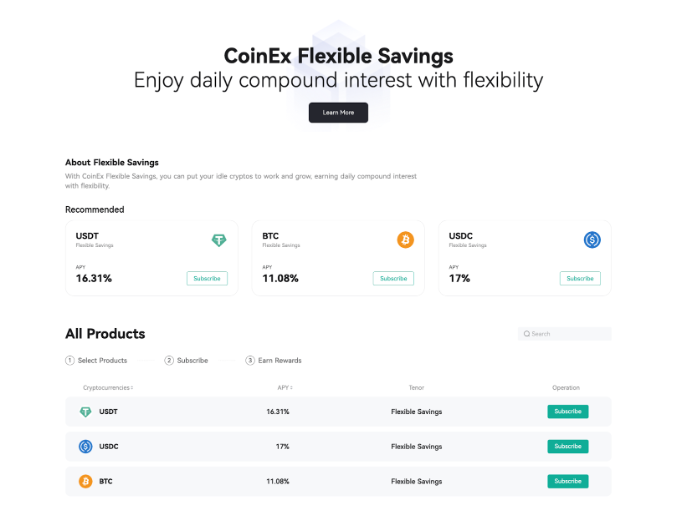Viewport: 682px width, 512px height.
Task: Click the USDT Tether icon in Recommended card
Action: click(219, 240)
